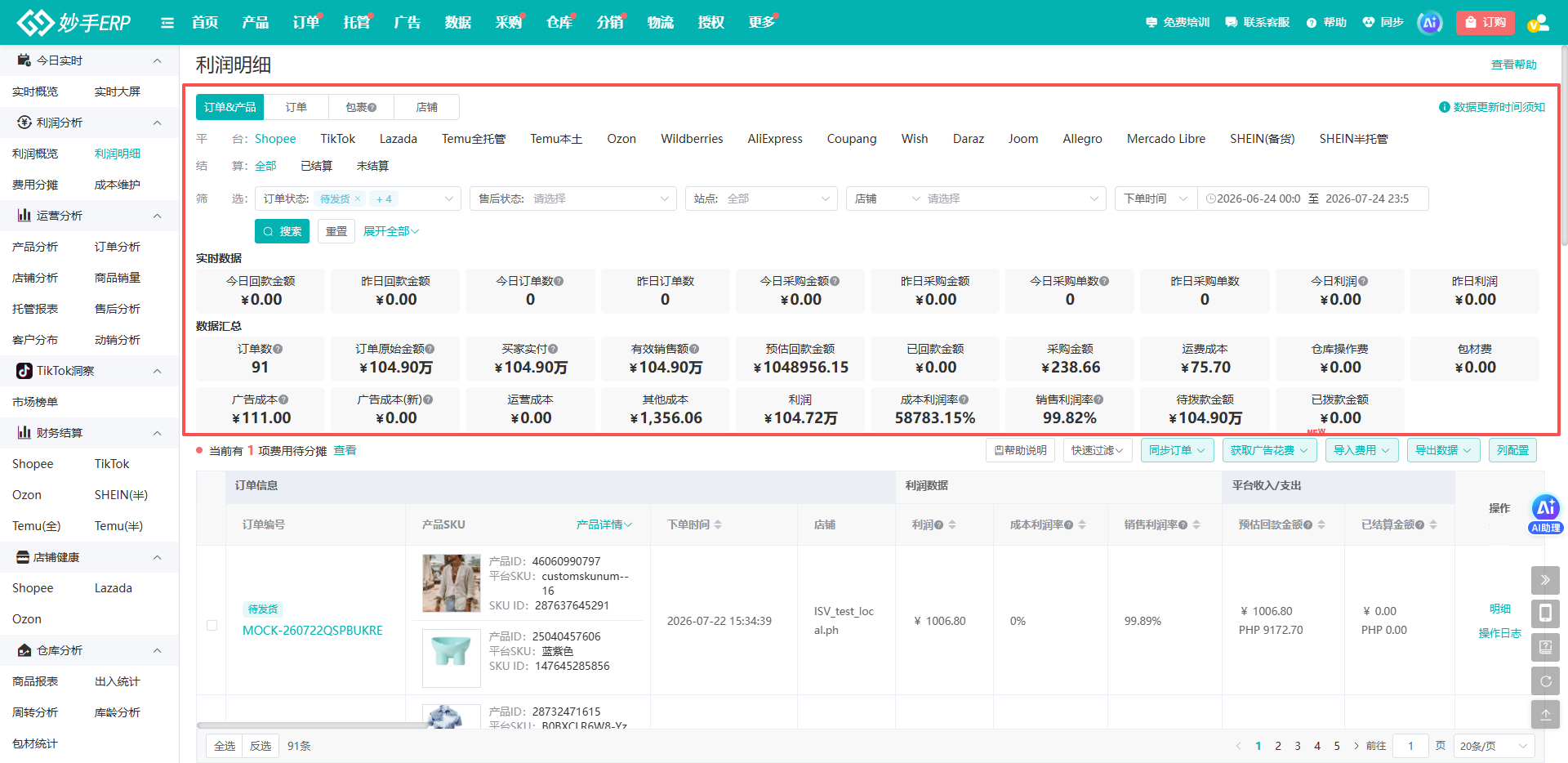Open the 售后状态 dropdown
The height and width of the screenshot is (763, 1568).
[573, 199]
